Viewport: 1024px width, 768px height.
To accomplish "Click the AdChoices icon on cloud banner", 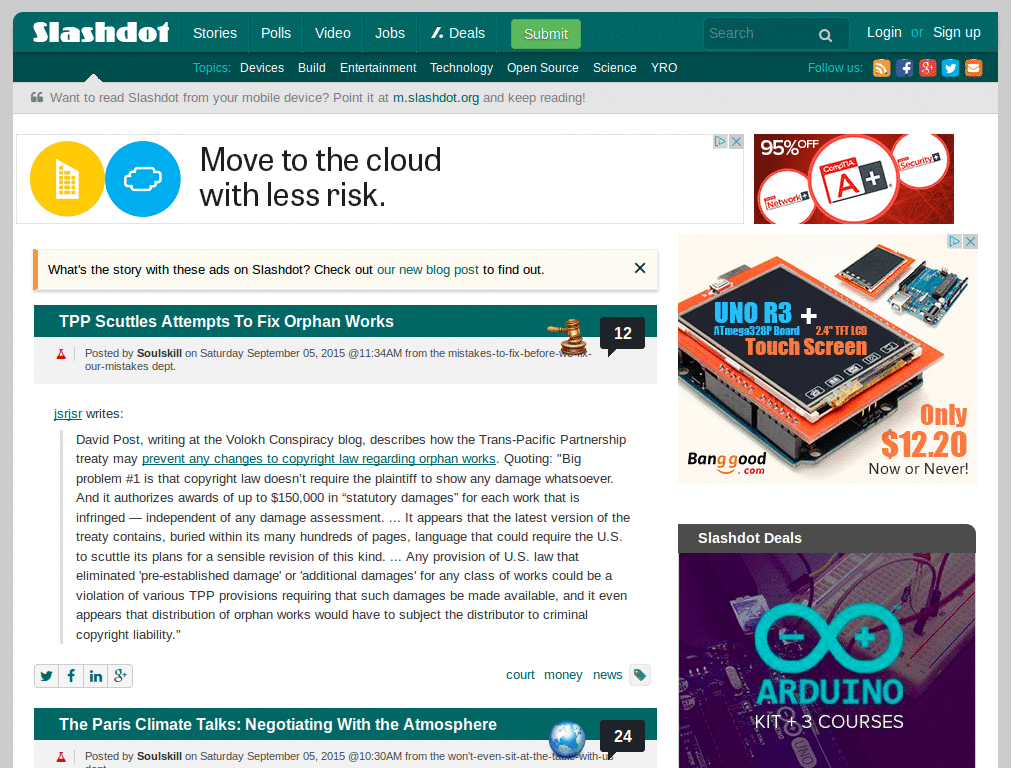I will 720,141.
